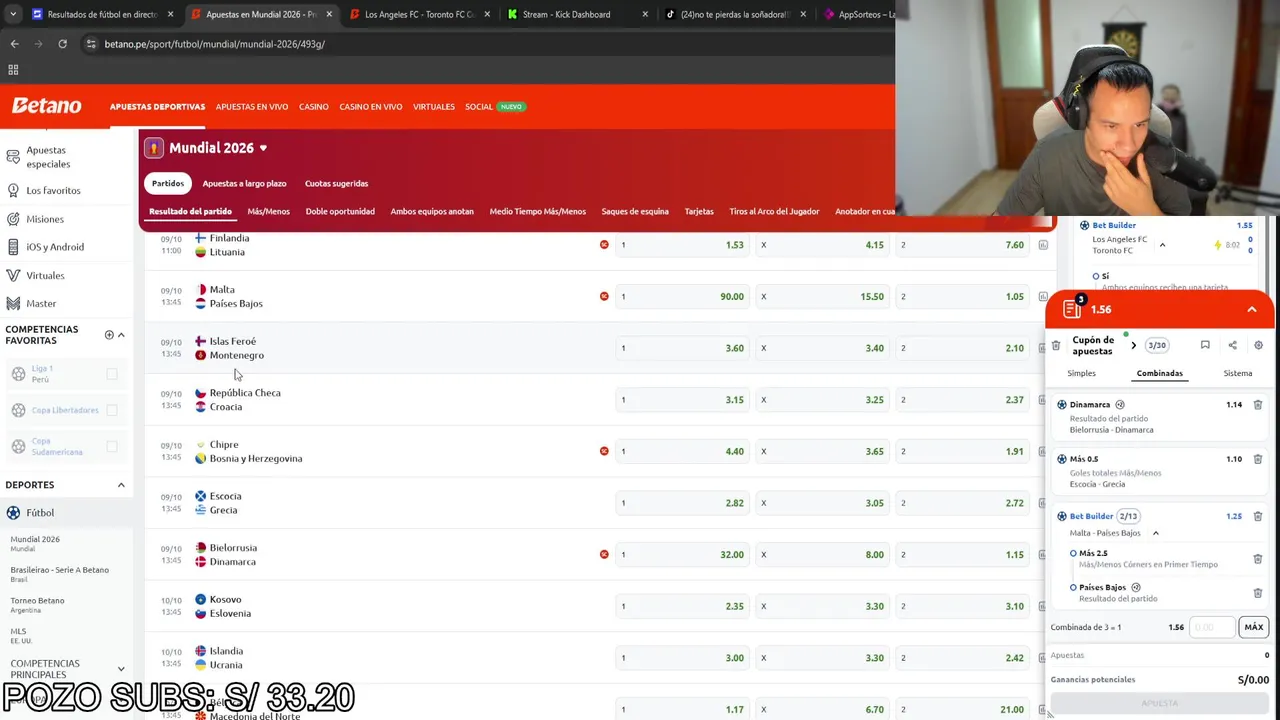Image resolution: width=1280 pixels, height=720 pixels.
Task: Collapse the Competencias Favoritas section
Action: point(121,335)
